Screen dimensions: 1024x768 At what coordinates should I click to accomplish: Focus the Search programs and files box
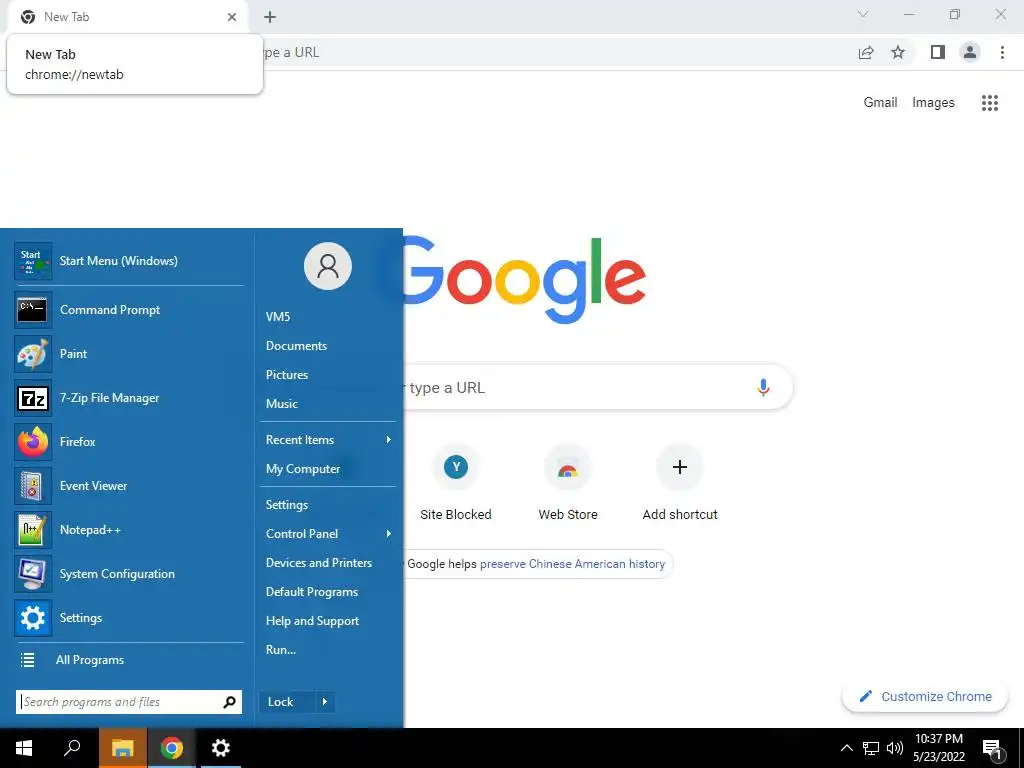coord(129,702)
